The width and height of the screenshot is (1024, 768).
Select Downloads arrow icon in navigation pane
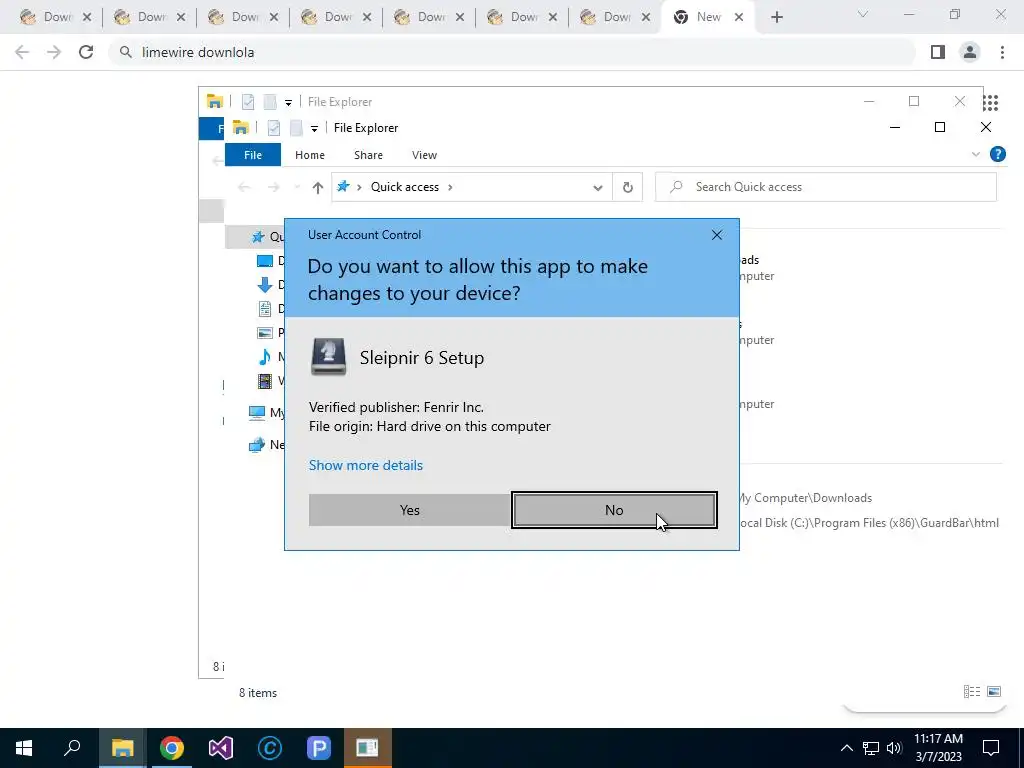pos(264,285)
